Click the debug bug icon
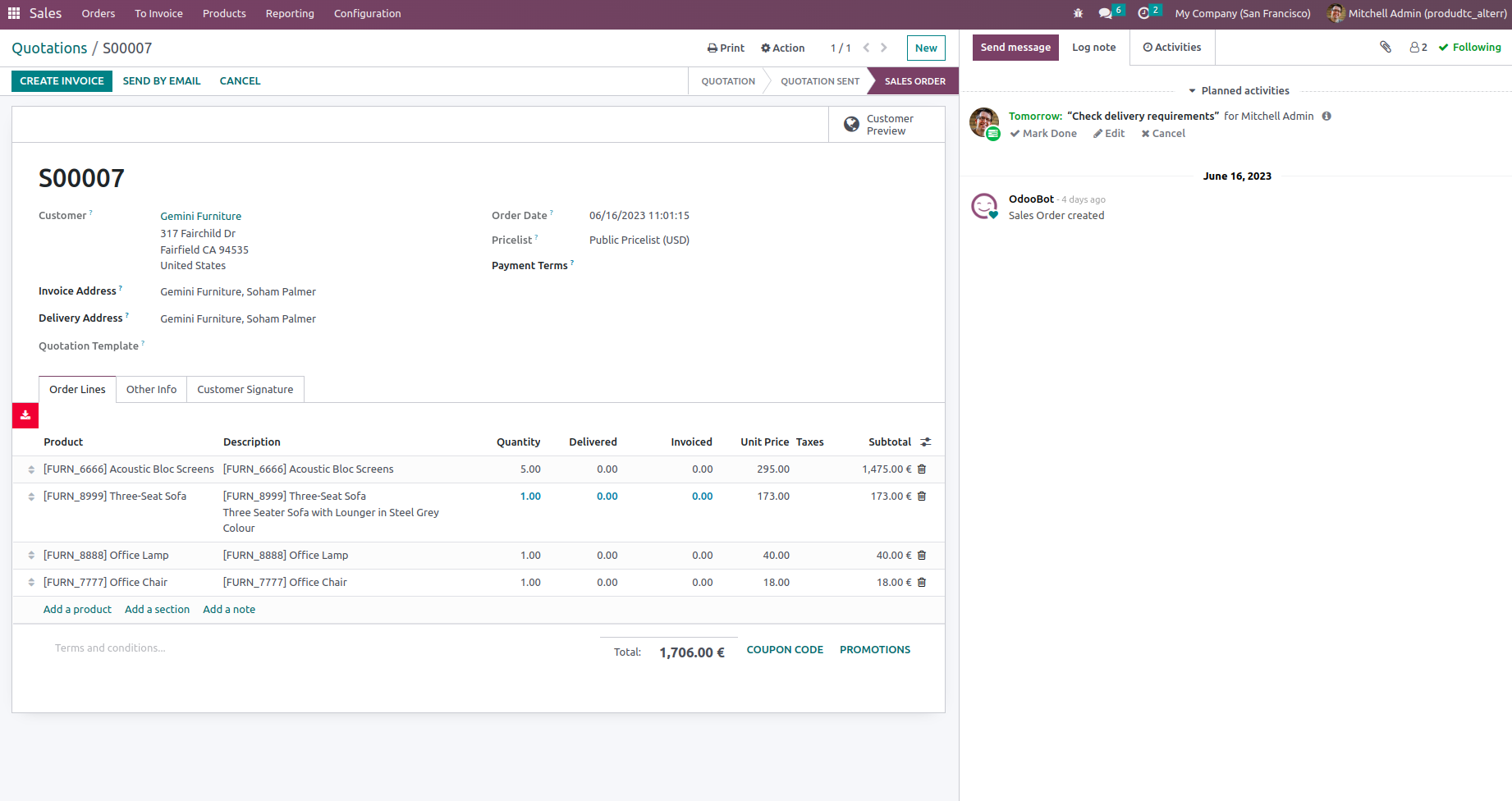 pos(1079,13)
